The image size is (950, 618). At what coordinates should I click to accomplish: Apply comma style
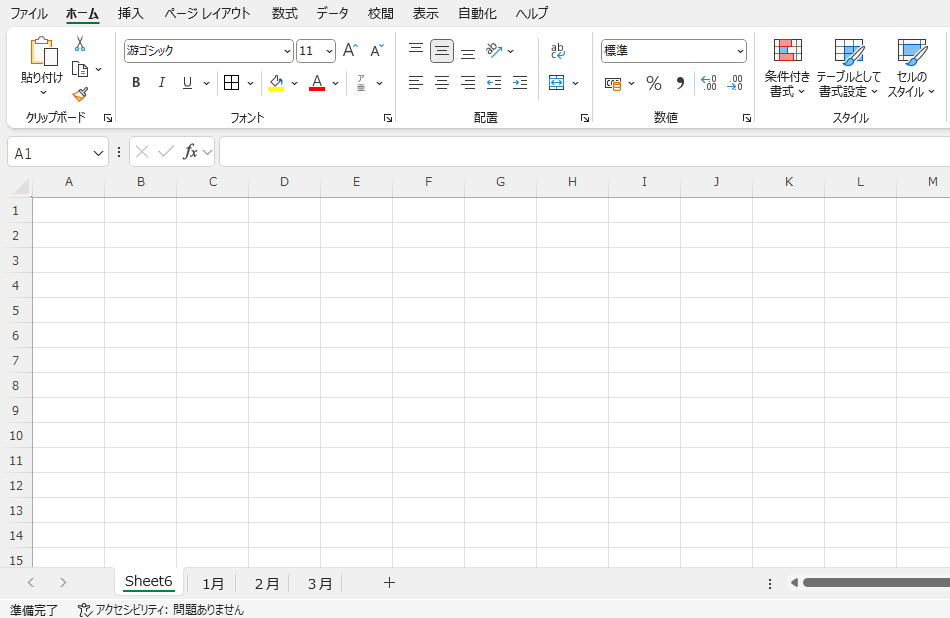[x=680, y=83]
